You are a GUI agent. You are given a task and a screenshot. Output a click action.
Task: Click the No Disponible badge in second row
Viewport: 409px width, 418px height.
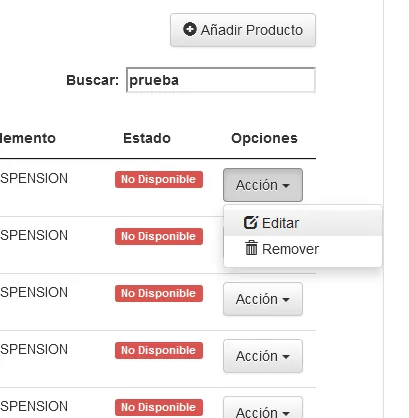point(159,236)
